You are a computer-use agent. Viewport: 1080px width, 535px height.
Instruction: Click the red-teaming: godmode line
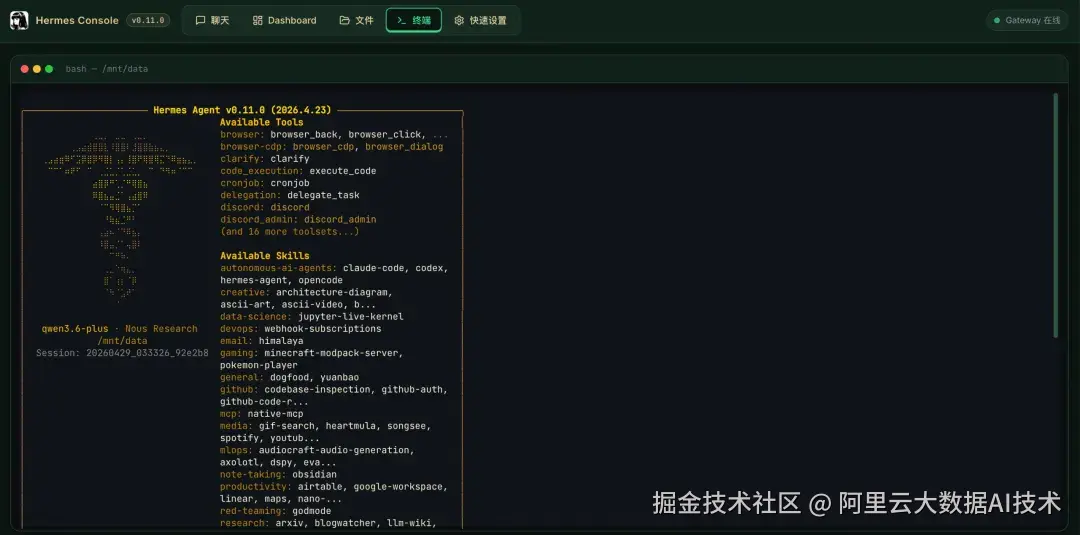(276, 511)
